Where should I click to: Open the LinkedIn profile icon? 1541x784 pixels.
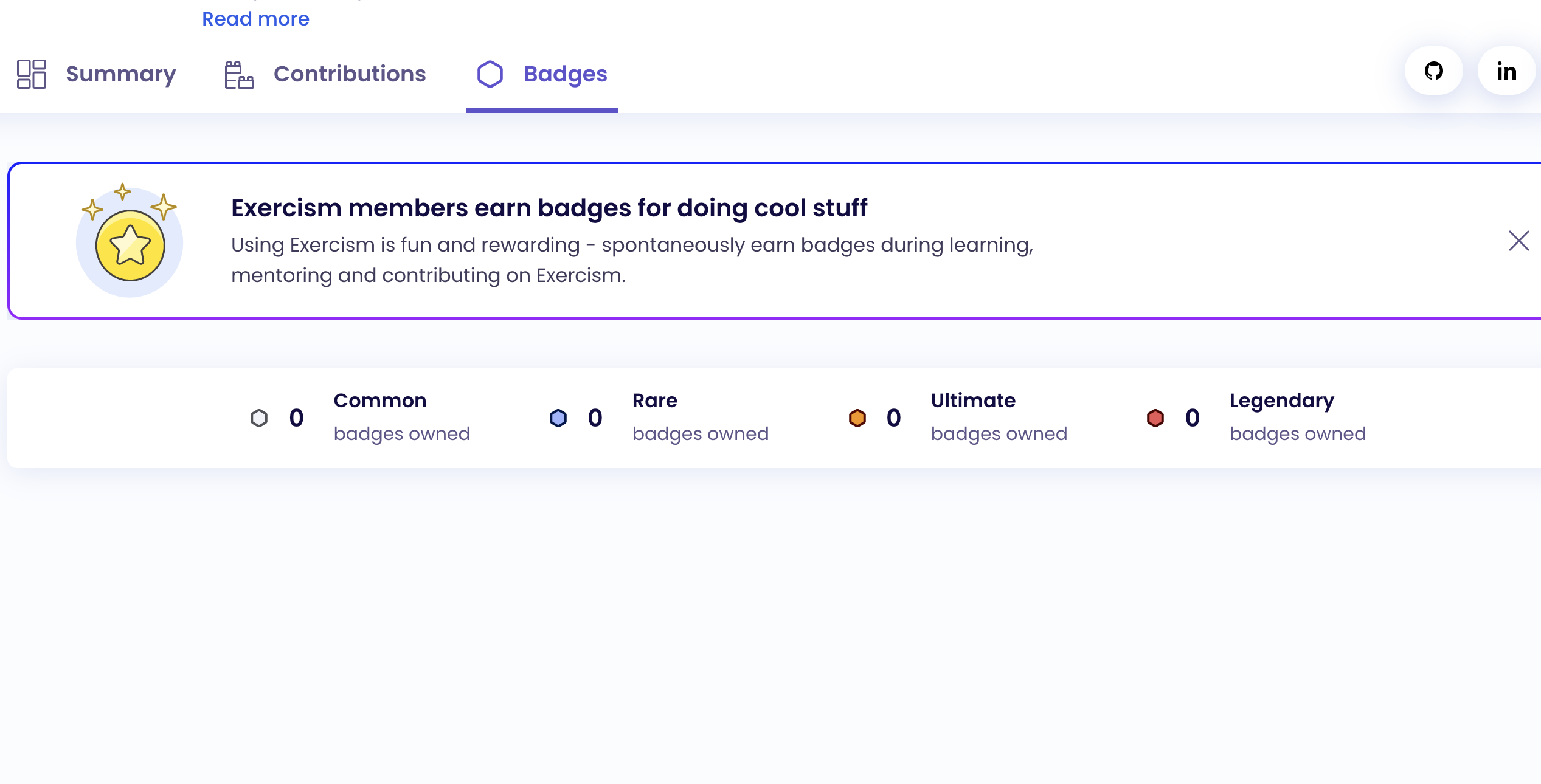[1506, 70]
